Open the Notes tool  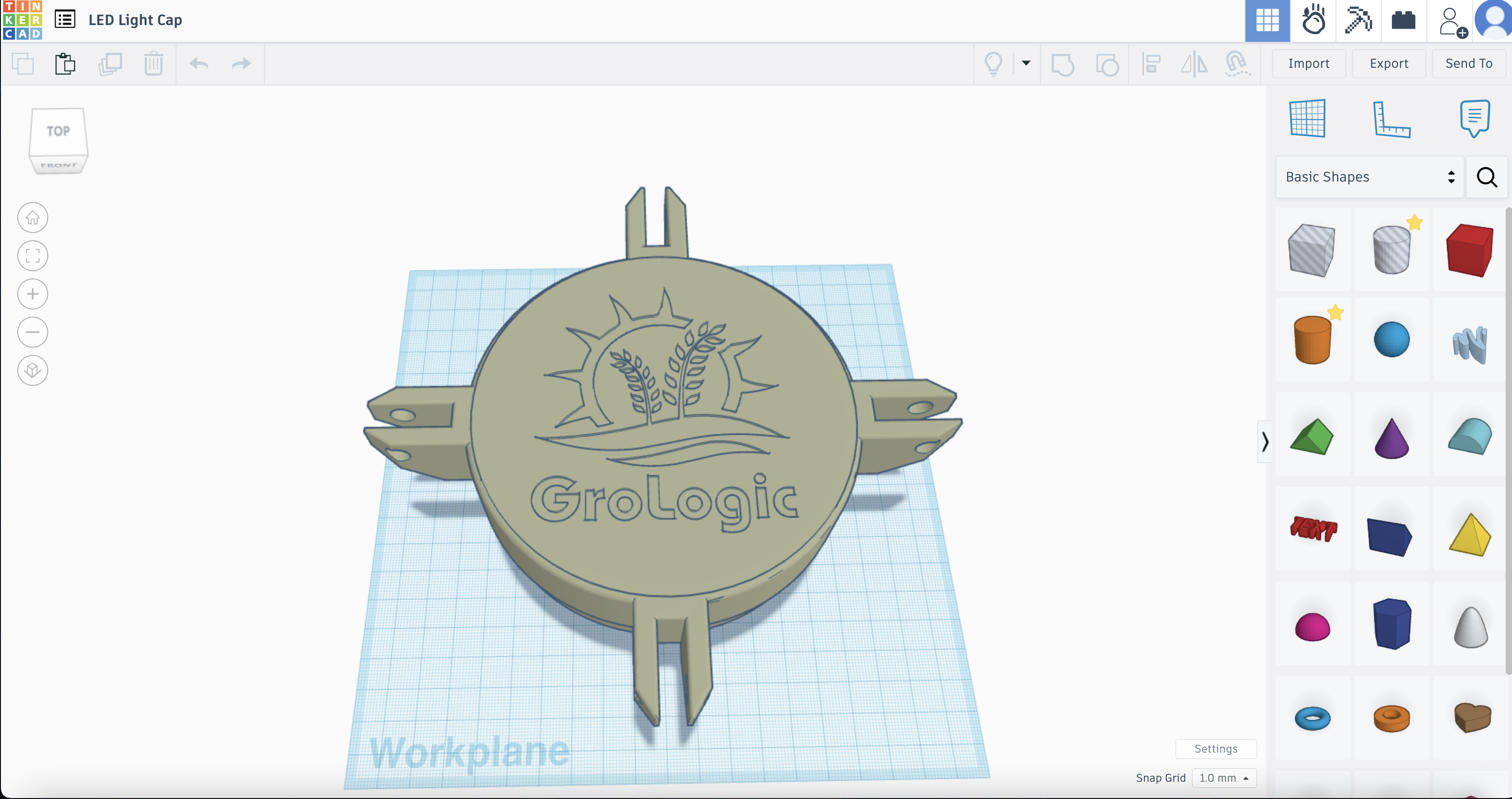coord(1474,119)
